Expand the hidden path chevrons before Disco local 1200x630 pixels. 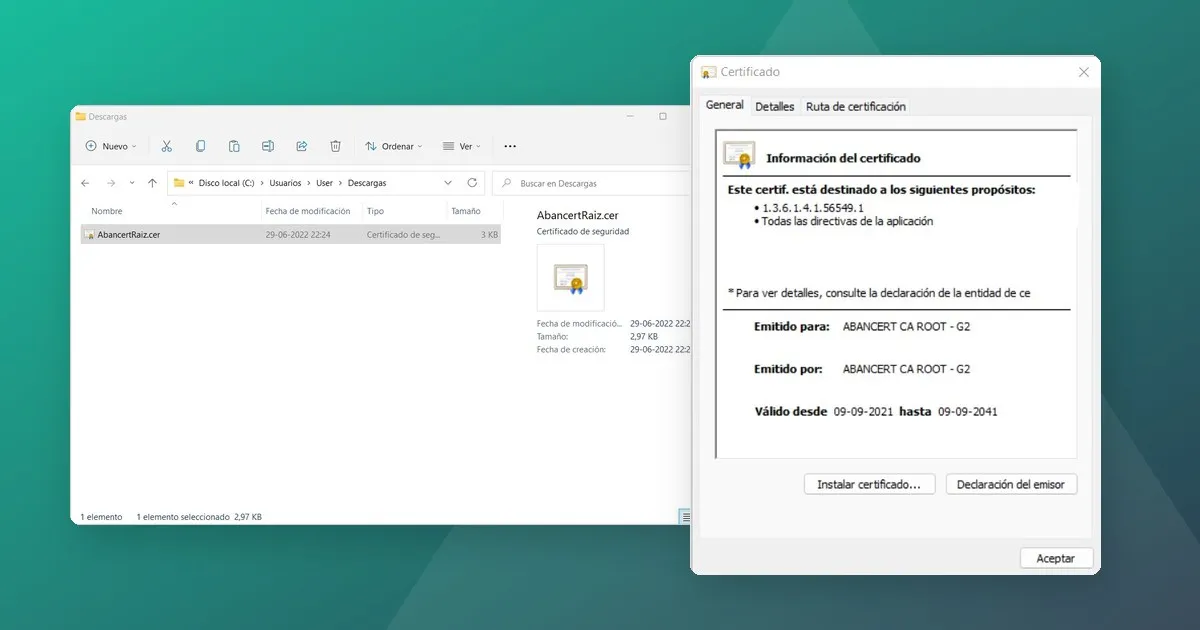coord(191,183)
